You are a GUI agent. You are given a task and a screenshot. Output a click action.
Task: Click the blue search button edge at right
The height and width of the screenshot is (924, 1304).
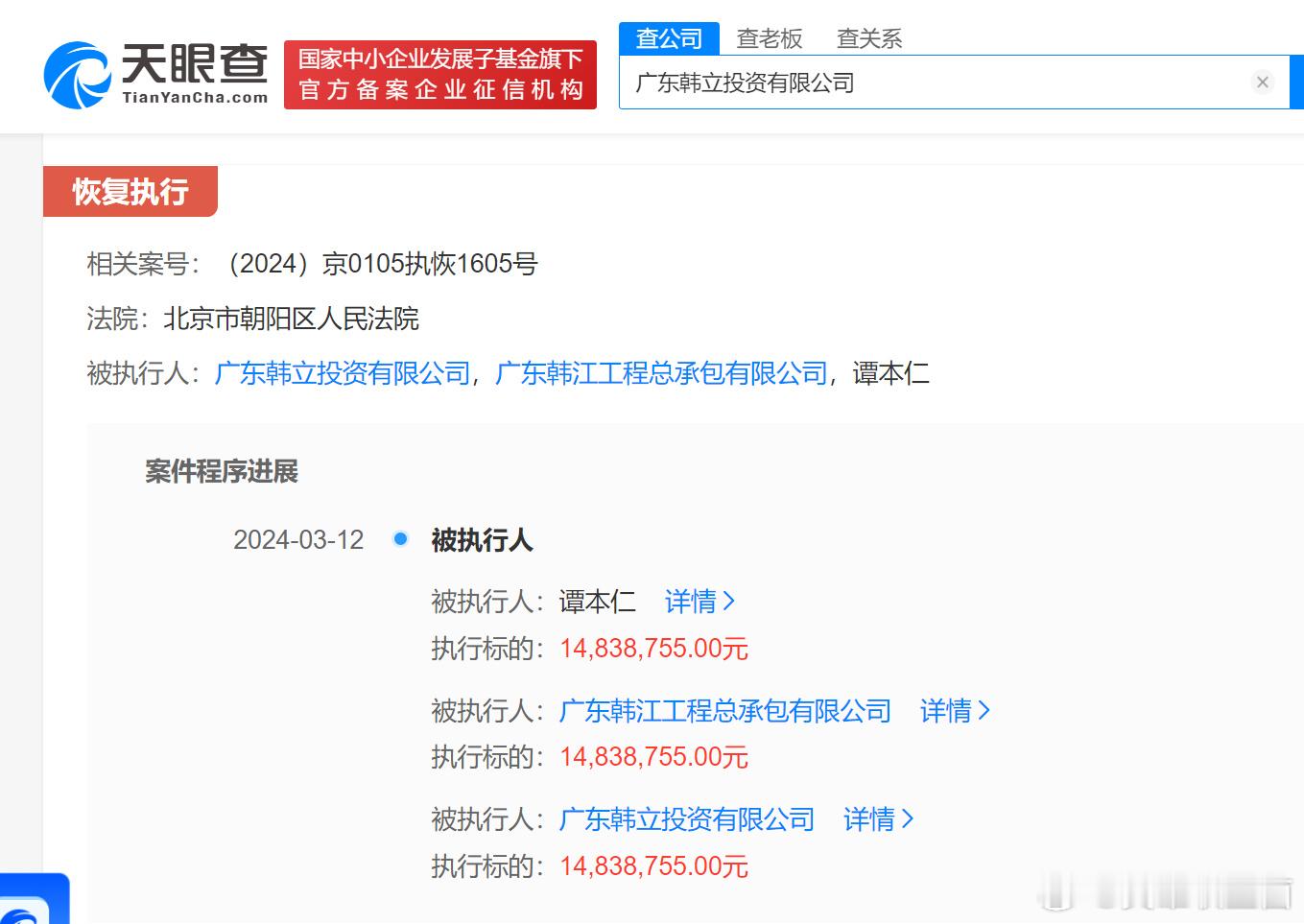1297,83
